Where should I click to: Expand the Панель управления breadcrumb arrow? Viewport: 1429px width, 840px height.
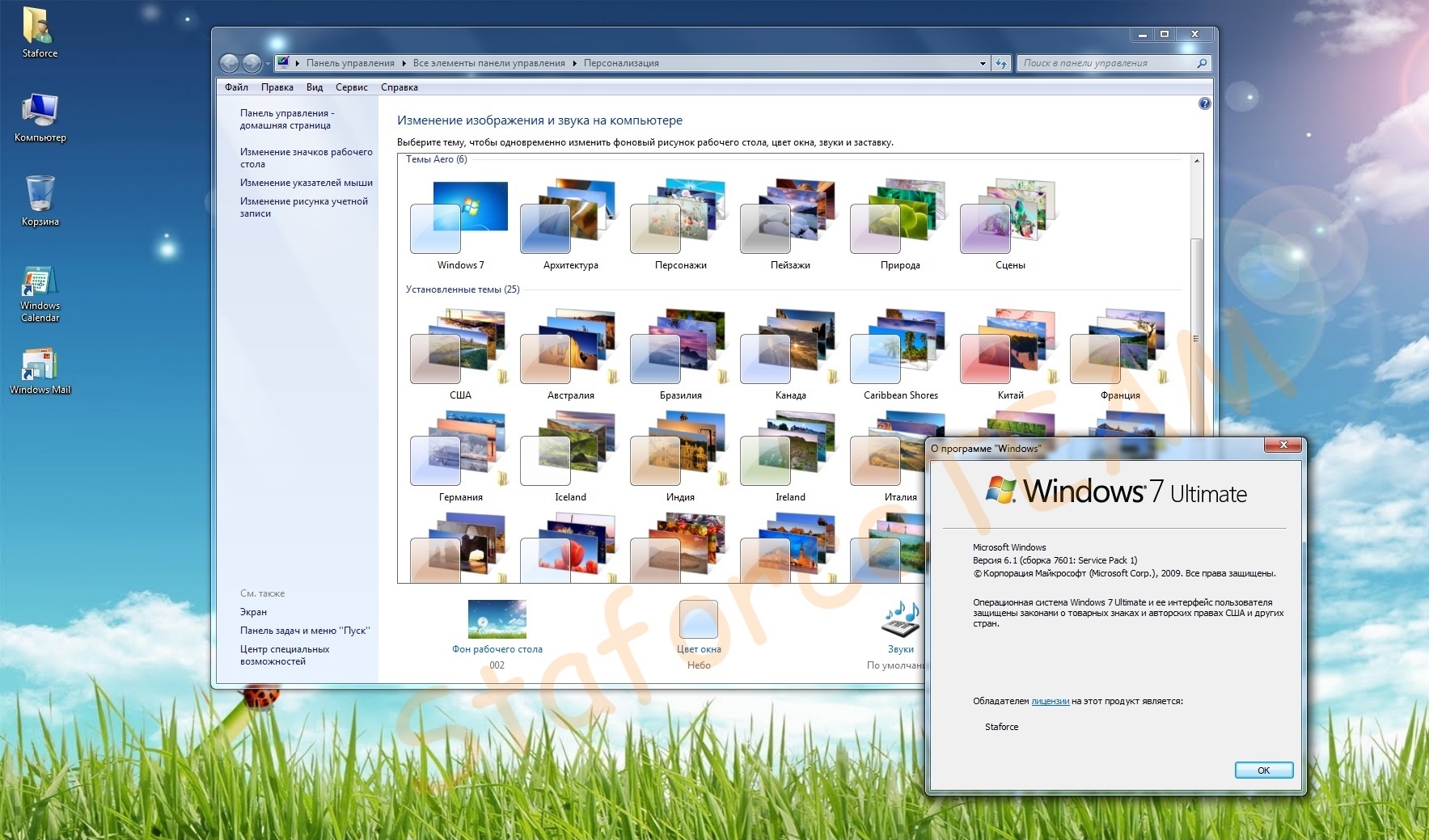point(404,63)
